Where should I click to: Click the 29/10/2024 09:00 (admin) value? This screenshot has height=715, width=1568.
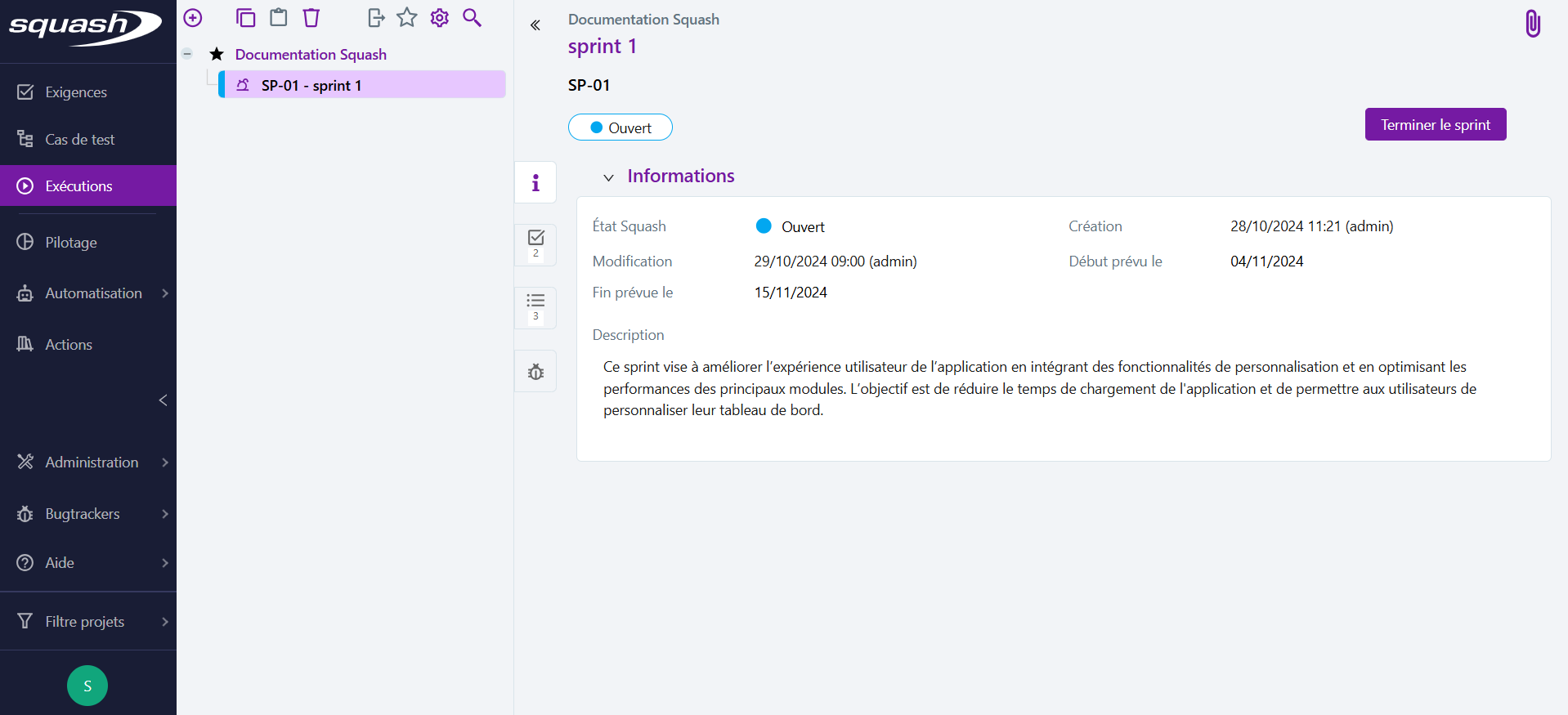point(836,261)
